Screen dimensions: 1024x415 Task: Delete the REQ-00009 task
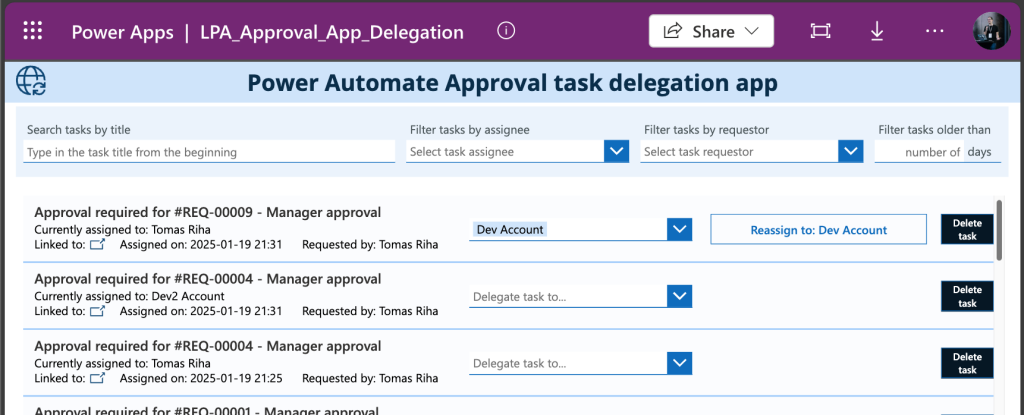tap(967, 229)
